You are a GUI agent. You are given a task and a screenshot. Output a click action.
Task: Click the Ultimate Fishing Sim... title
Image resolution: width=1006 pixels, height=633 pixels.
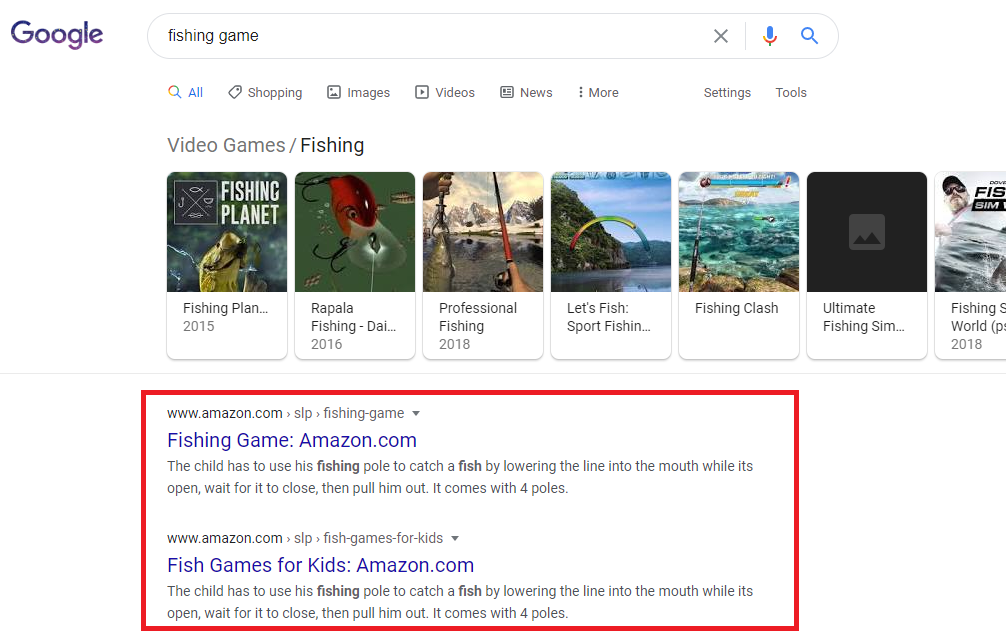pyautogui.click(x=864, y=317)
